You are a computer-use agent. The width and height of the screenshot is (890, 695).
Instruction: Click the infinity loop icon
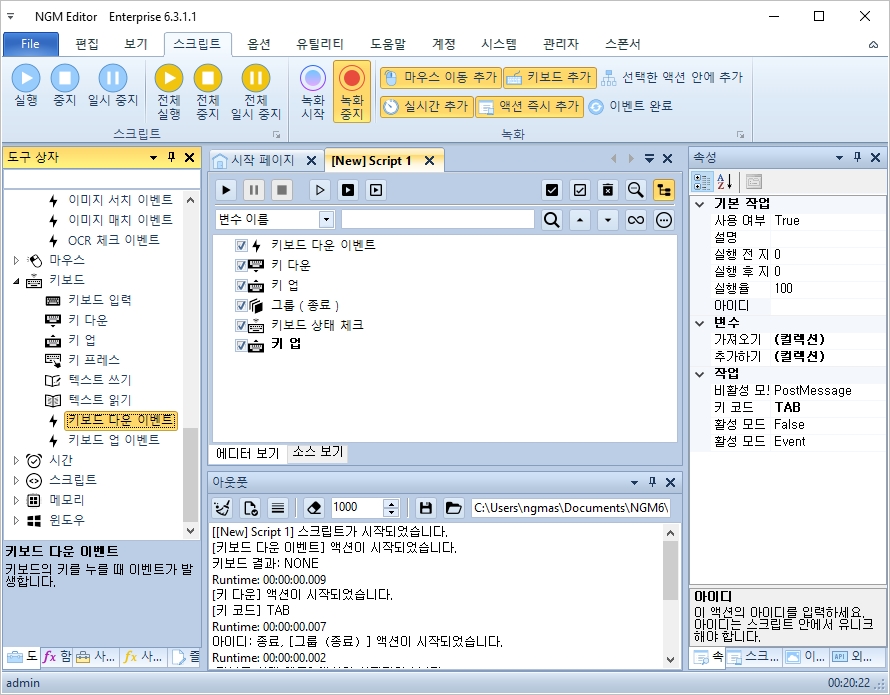636,220
